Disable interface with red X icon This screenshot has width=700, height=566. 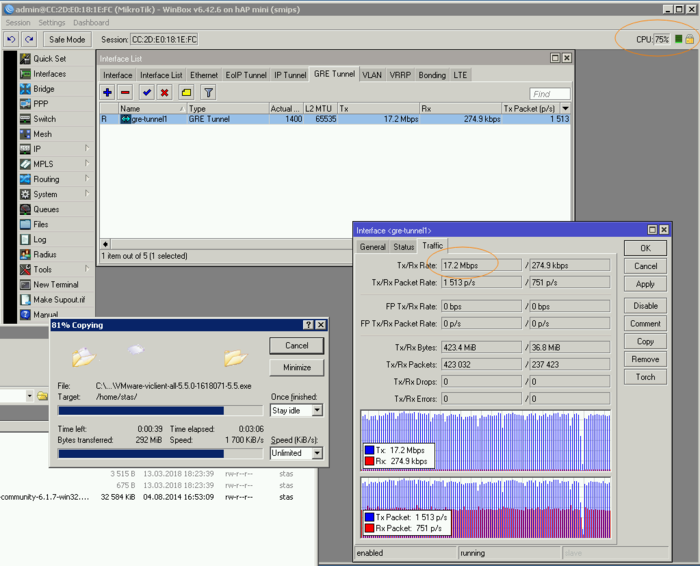164,92
